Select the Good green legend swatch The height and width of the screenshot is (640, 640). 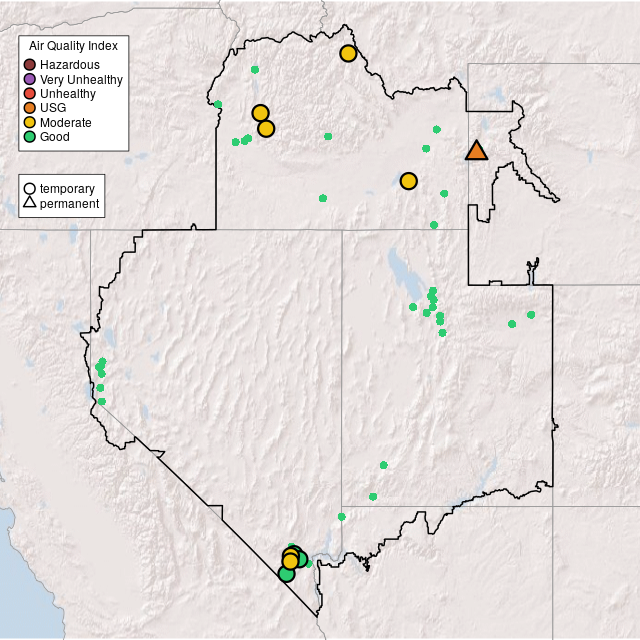(x=30, y=136)
